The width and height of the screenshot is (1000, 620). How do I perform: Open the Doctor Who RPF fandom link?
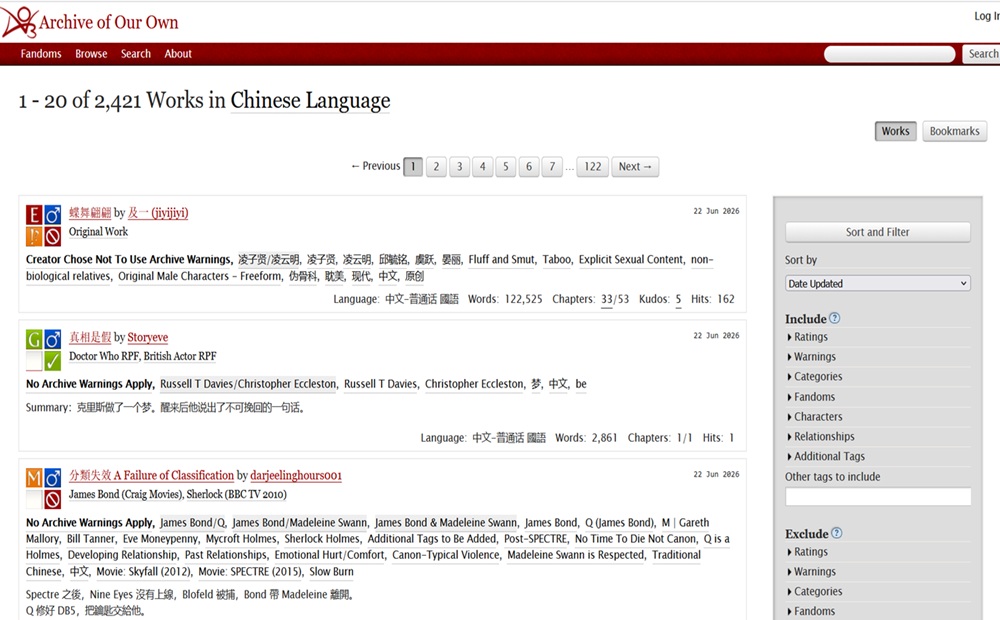coord(104,356)
